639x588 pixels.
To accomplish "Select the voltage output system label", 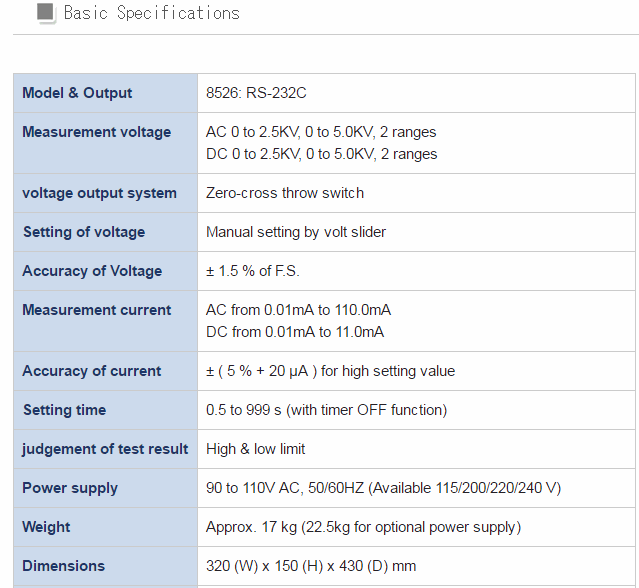I will tap(99, 193).
